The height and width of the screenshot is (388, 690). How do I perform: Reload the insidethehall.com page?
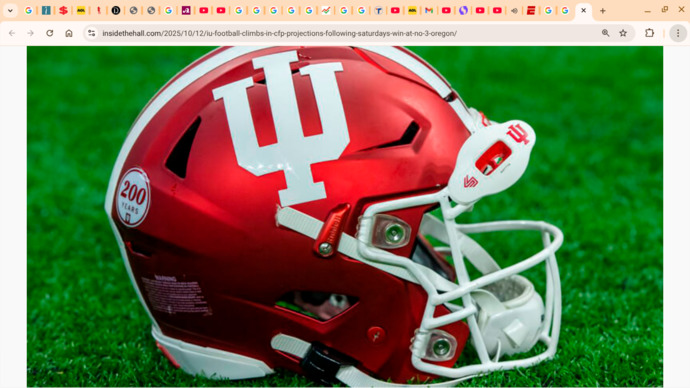coord(50,33)
